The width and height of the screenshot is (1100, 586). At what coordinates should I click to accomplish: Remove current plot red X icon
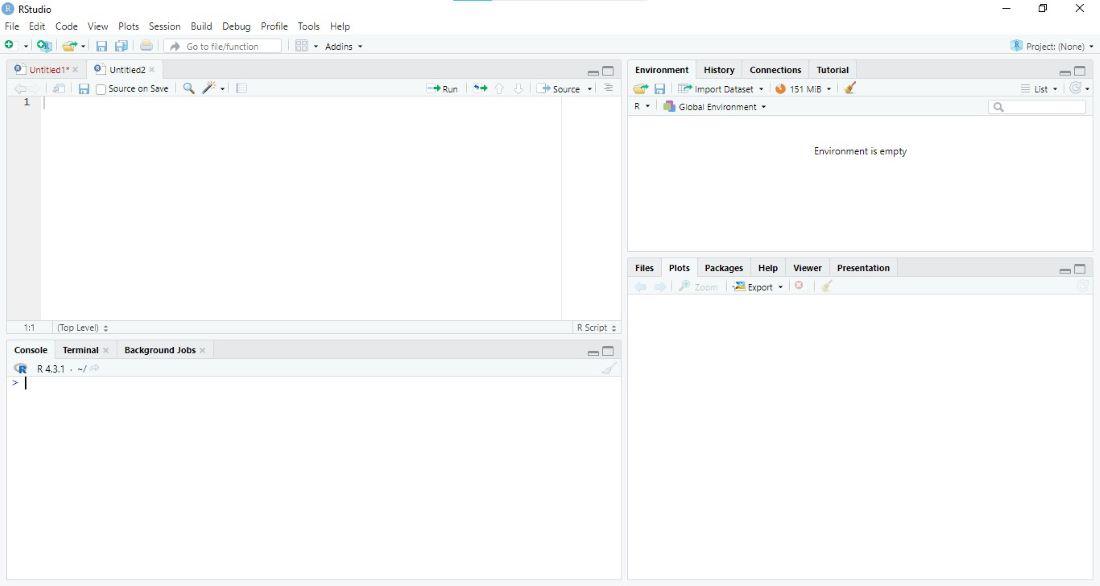click(798, 286)
